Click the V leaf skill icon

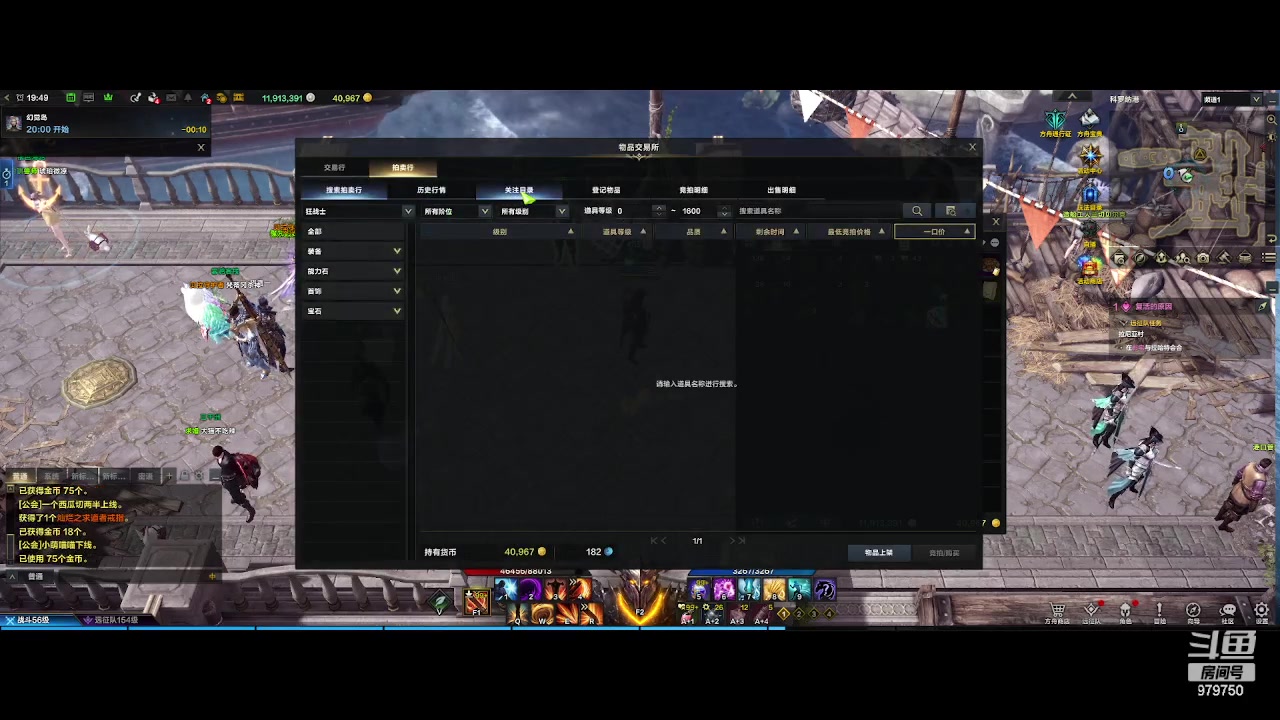pos(440,603)
